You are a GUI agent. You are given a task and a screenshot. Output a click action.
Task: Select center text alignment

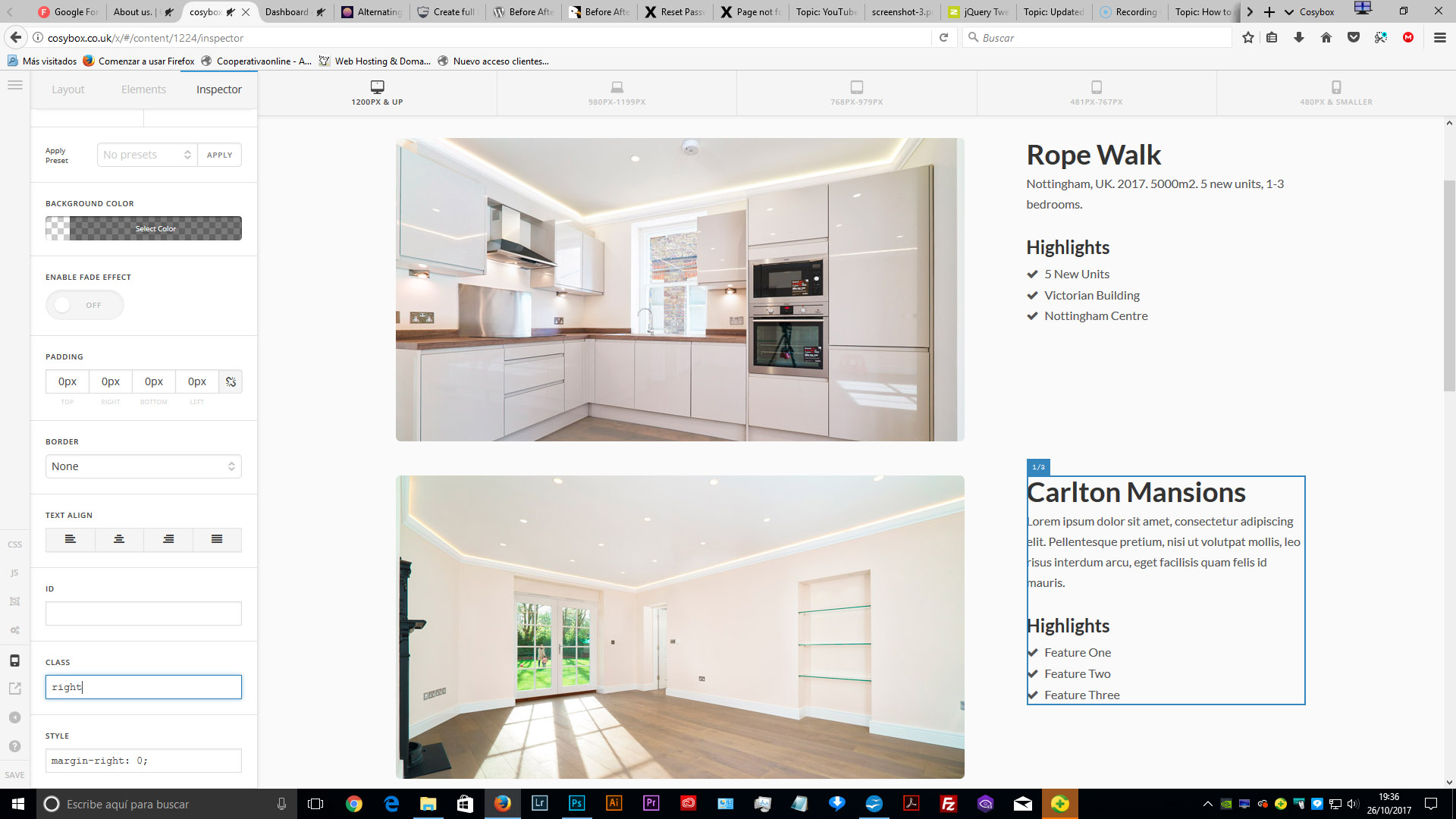coord(119,539)
